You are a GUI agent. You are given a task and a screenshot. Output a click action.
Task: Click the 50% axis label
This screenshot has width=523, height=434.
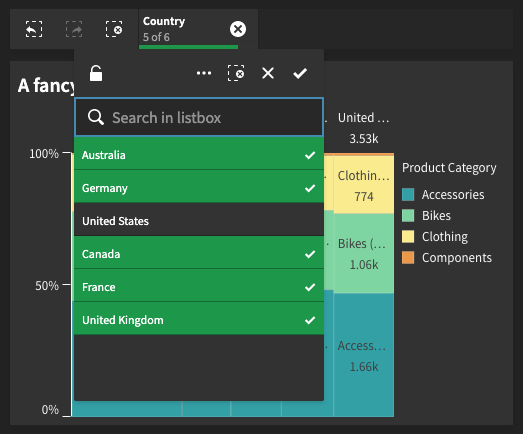coord(47,286)
